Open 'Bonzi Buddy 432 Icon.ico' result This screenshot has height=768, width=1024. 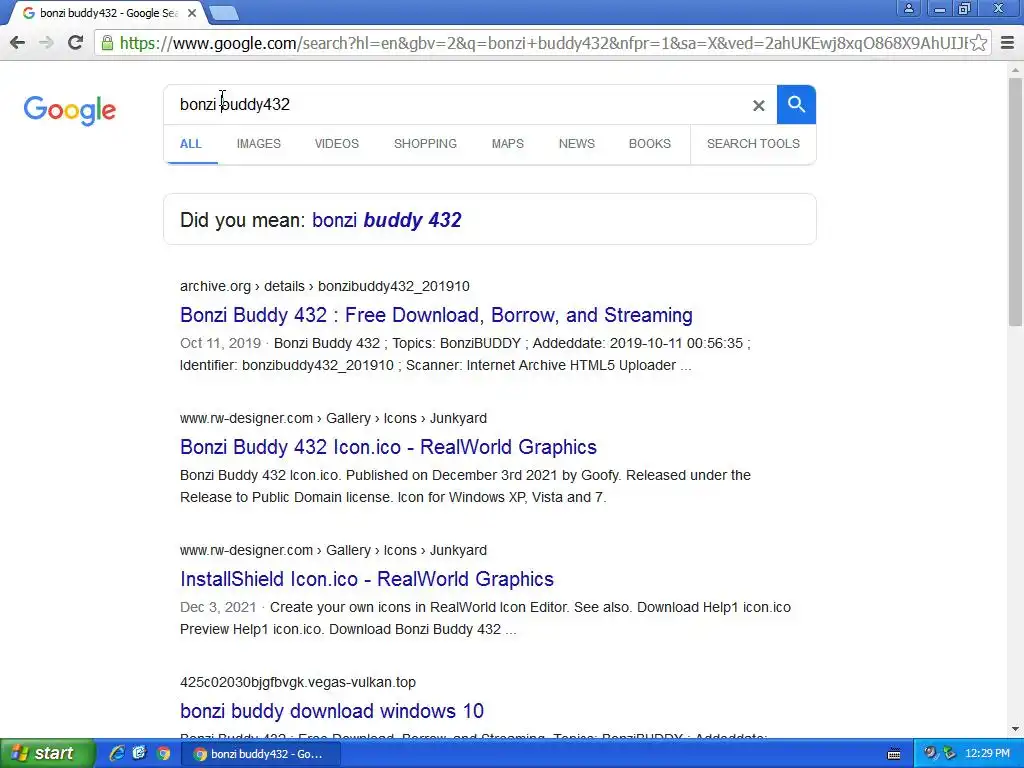(x=389, y=447)
